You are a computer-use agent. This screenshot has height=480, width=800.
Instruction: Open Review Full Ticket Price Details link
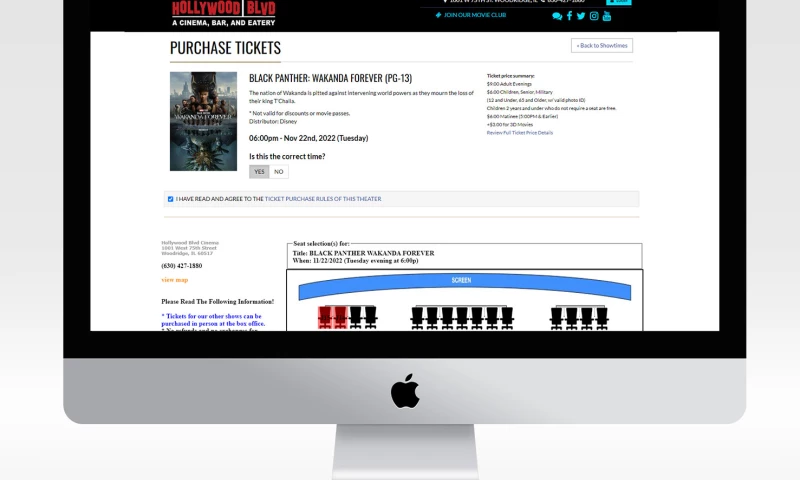click(x=519, y=133)
